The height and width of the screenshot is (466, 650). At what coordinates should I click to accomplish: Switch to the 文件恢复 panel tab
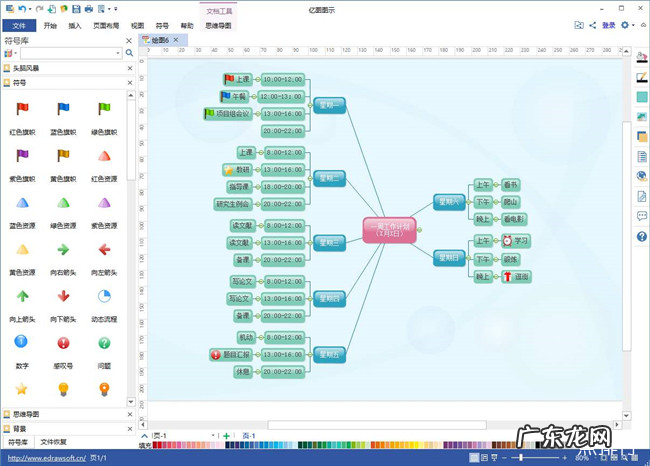pyautogui.click(x=53, y=441)
